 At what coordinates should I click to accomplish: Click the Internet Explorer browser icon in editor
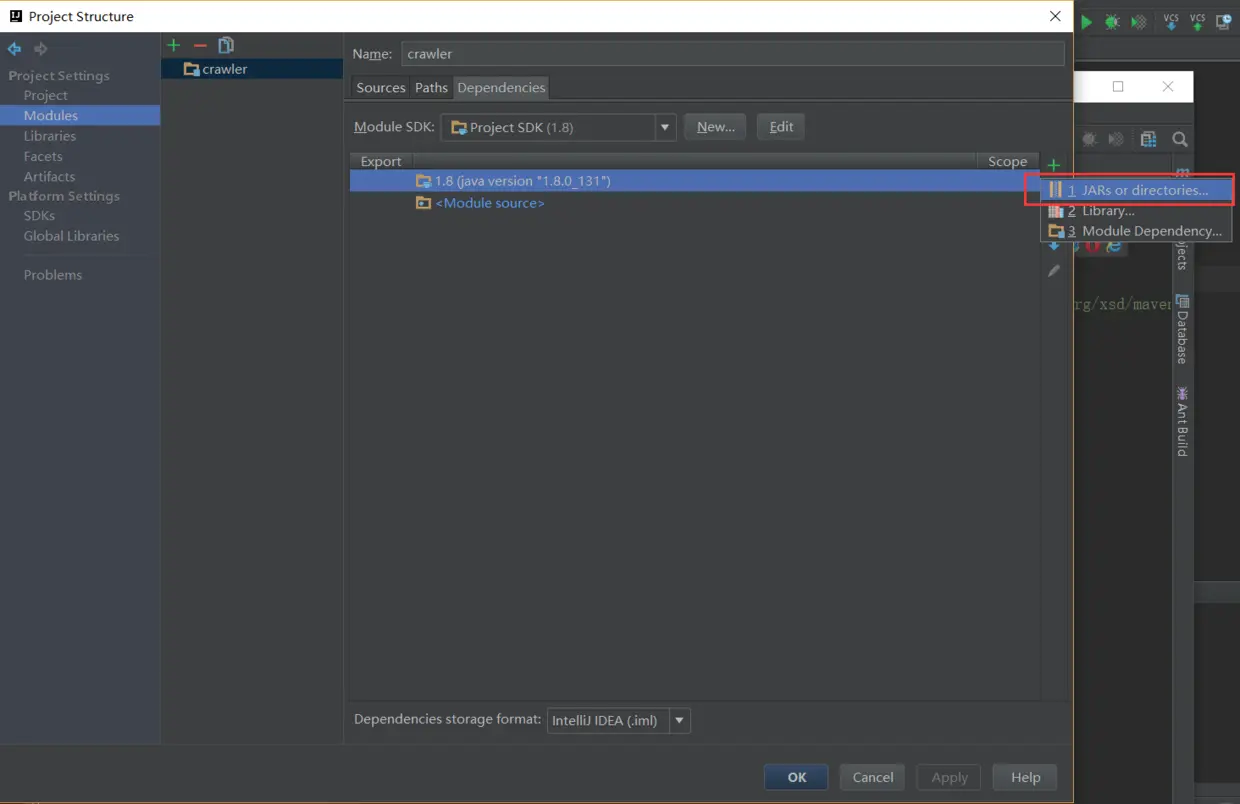click(1113, 246)
